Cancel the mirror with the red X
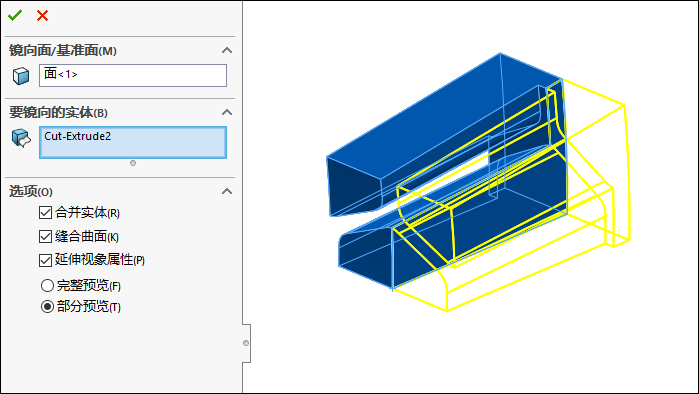The width and height of the screenshot is (699, 394). 42,16
